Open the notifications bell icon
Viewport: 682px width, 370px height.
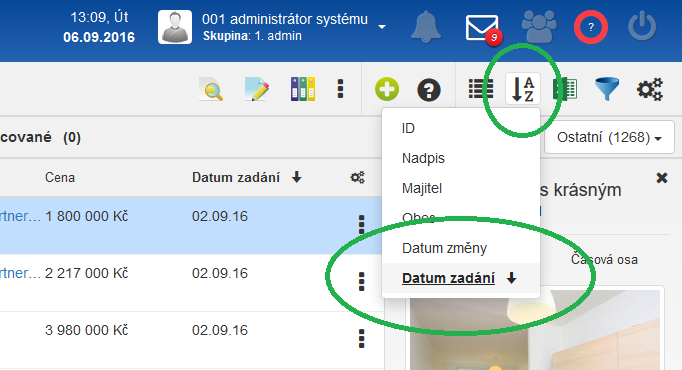426,27
